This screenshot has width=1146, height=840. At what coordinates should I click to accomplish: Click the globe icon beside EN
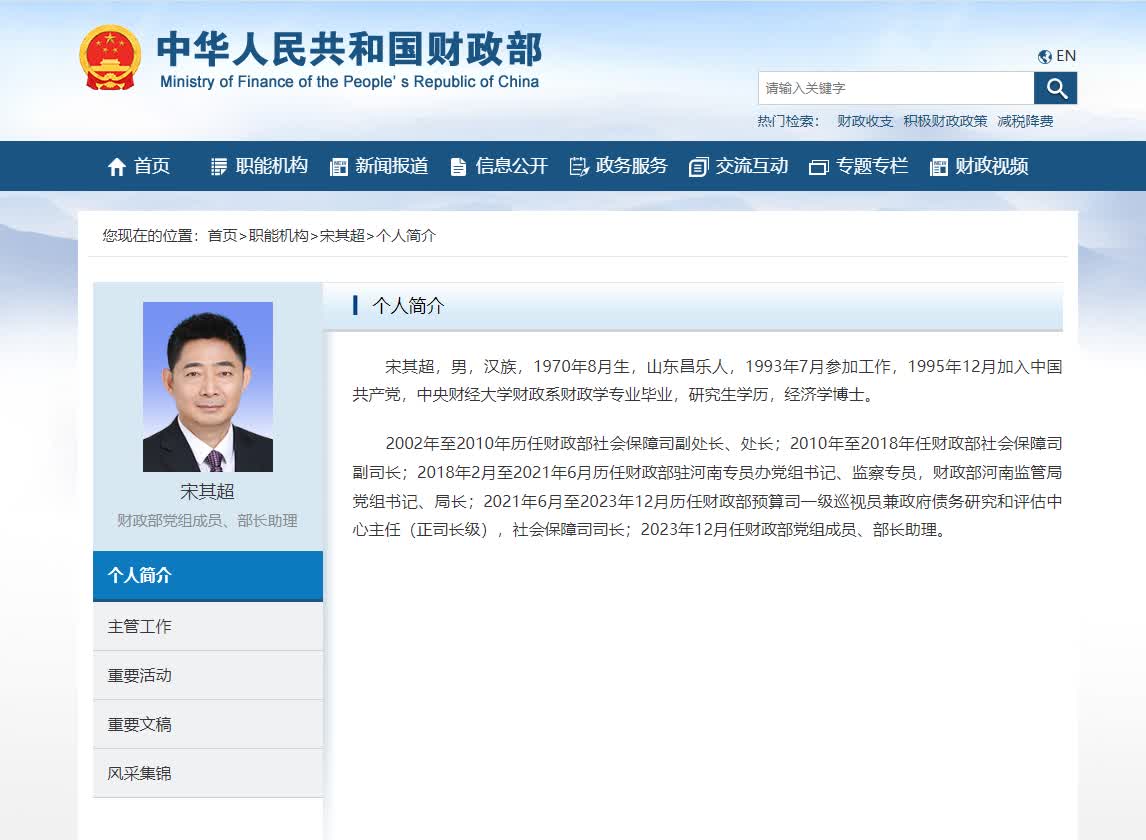(1045, 57)
